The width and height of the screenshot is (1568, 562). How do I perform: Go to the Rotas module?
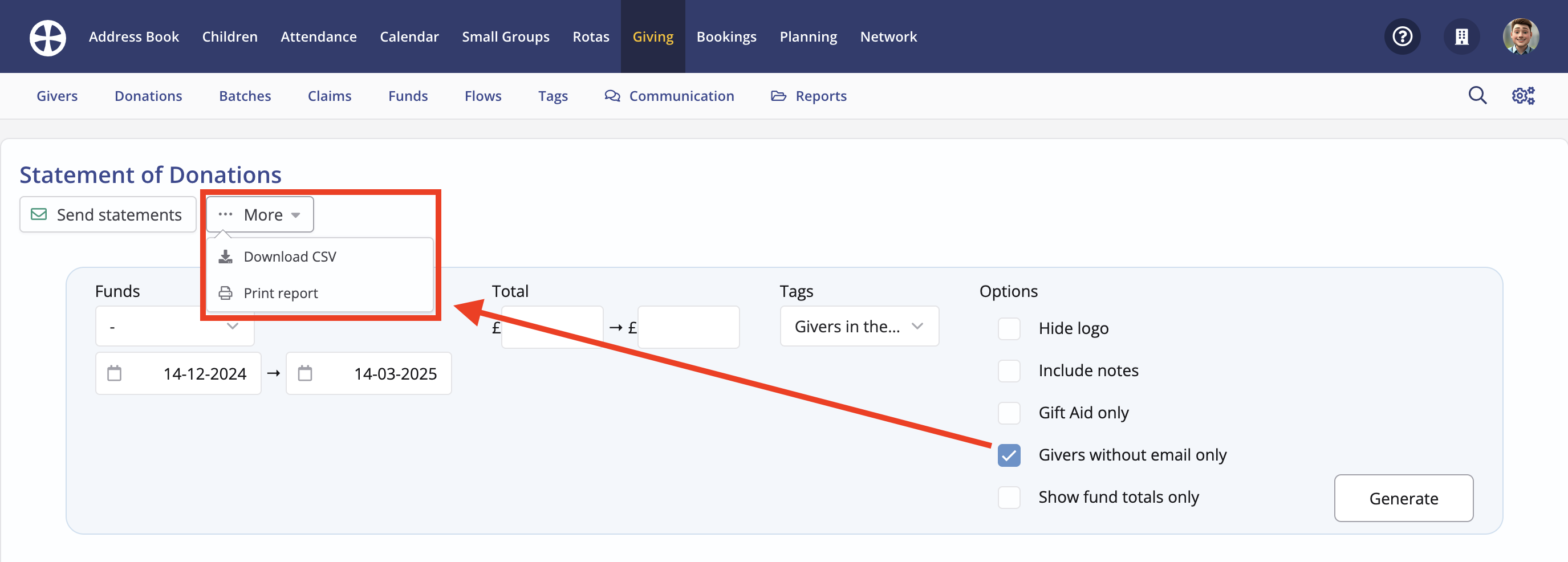[x=591, y=36]
